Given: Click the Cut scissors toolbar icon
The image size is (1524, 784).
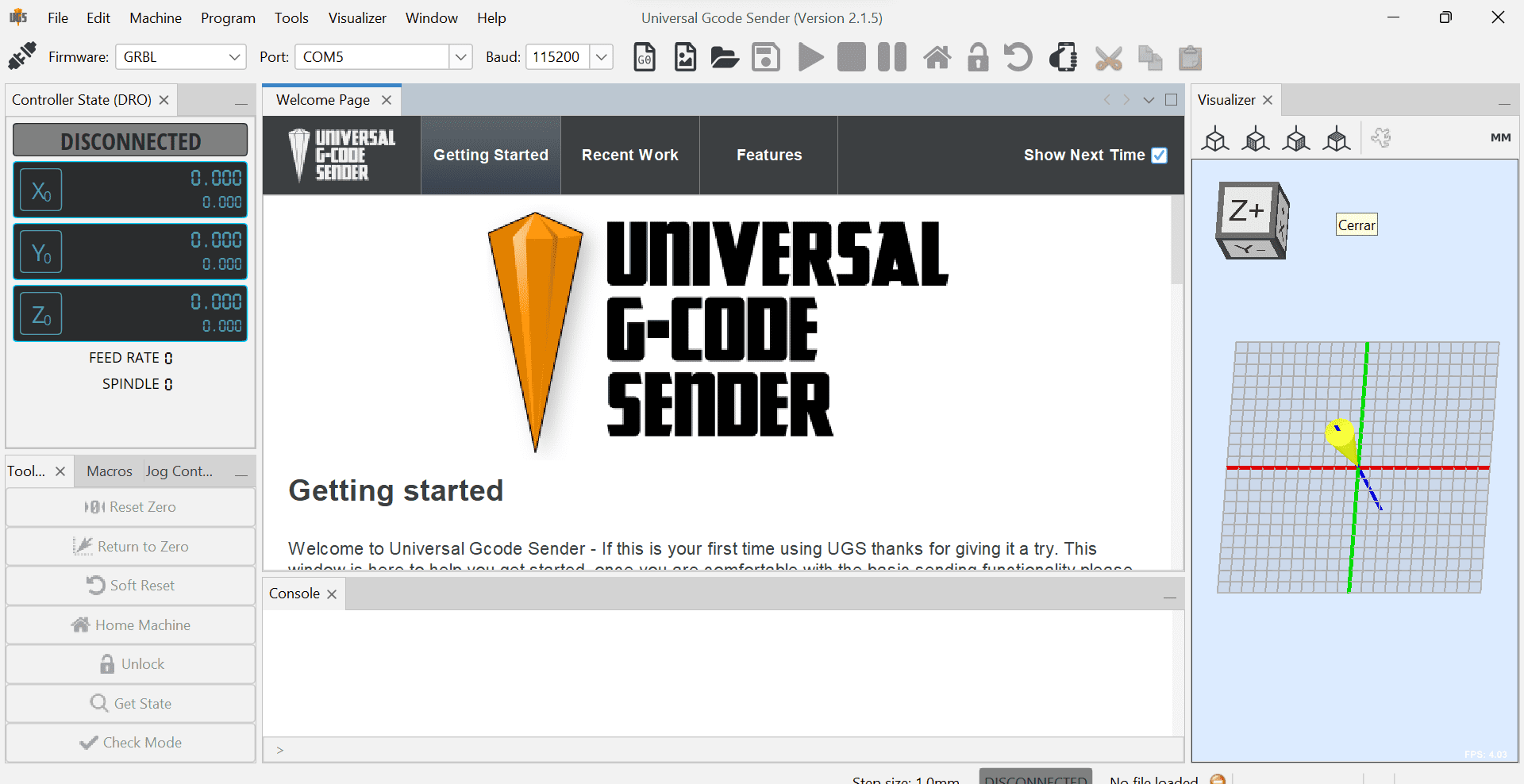Looking at the screenshot, I should (1109, 58).
